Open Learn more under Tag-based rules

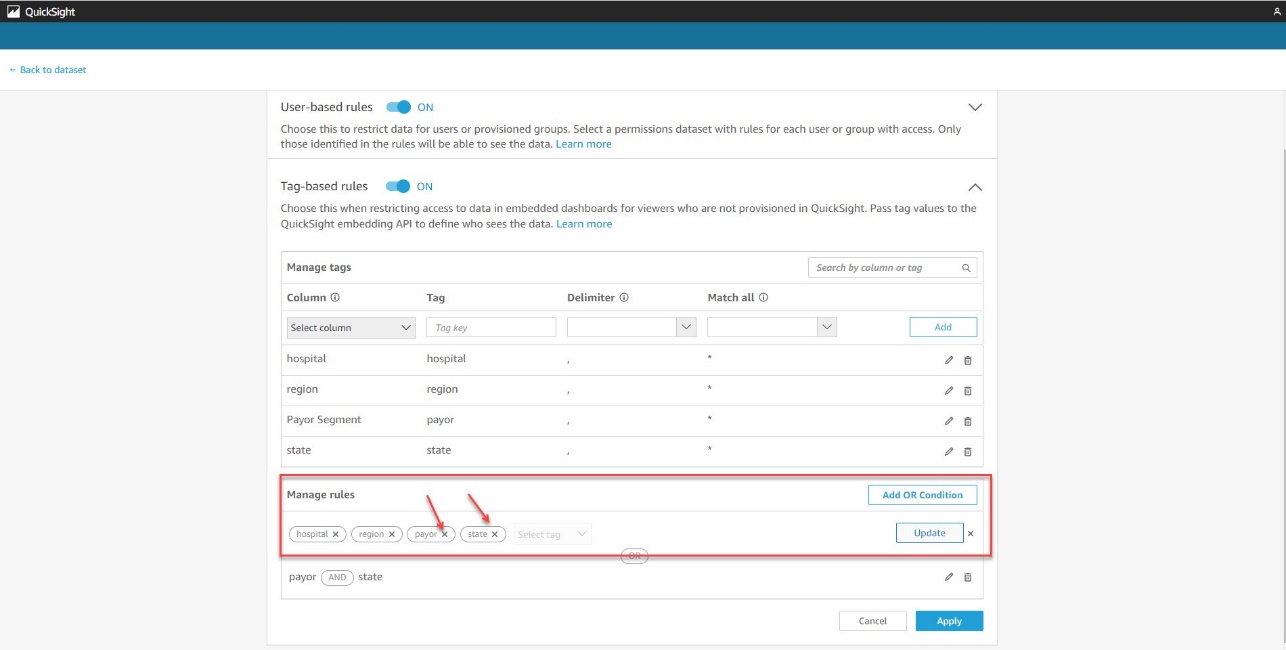click(x=584, y=224)
